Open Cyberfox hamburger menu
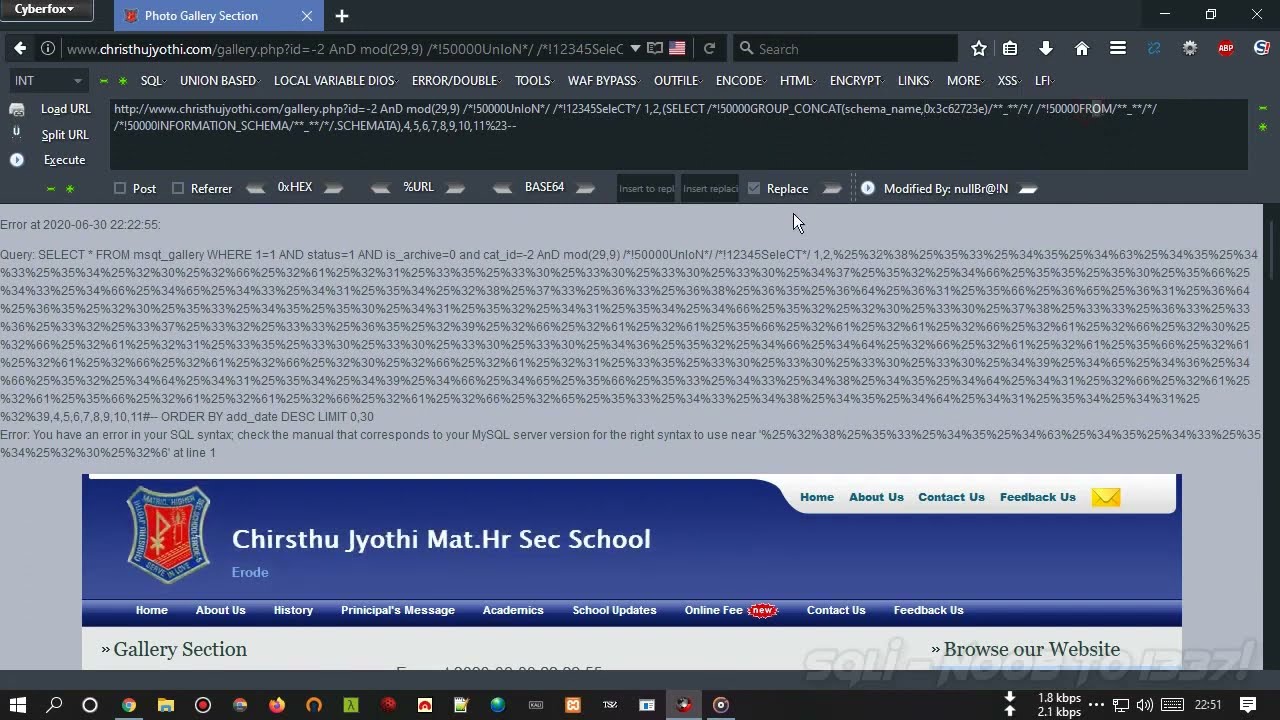The image size is (1280, 720). coord(1118,48)
